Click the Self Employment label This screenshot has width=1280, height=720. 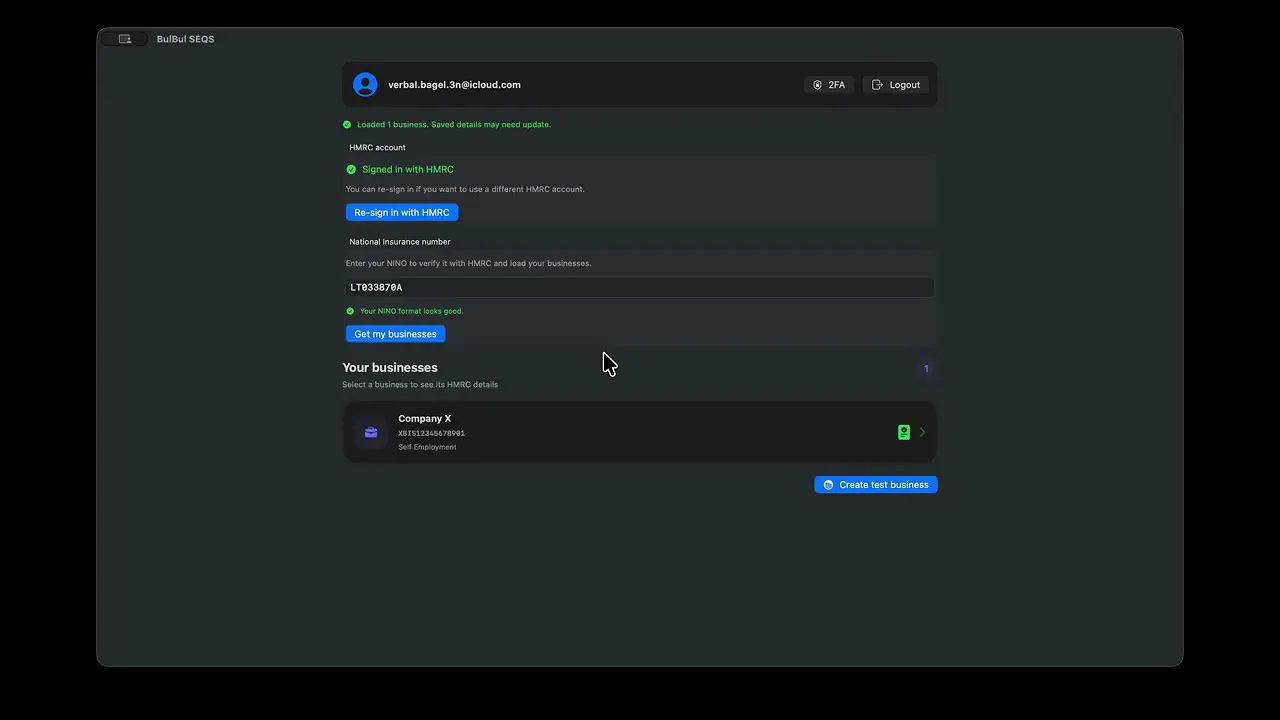[427, 447]
